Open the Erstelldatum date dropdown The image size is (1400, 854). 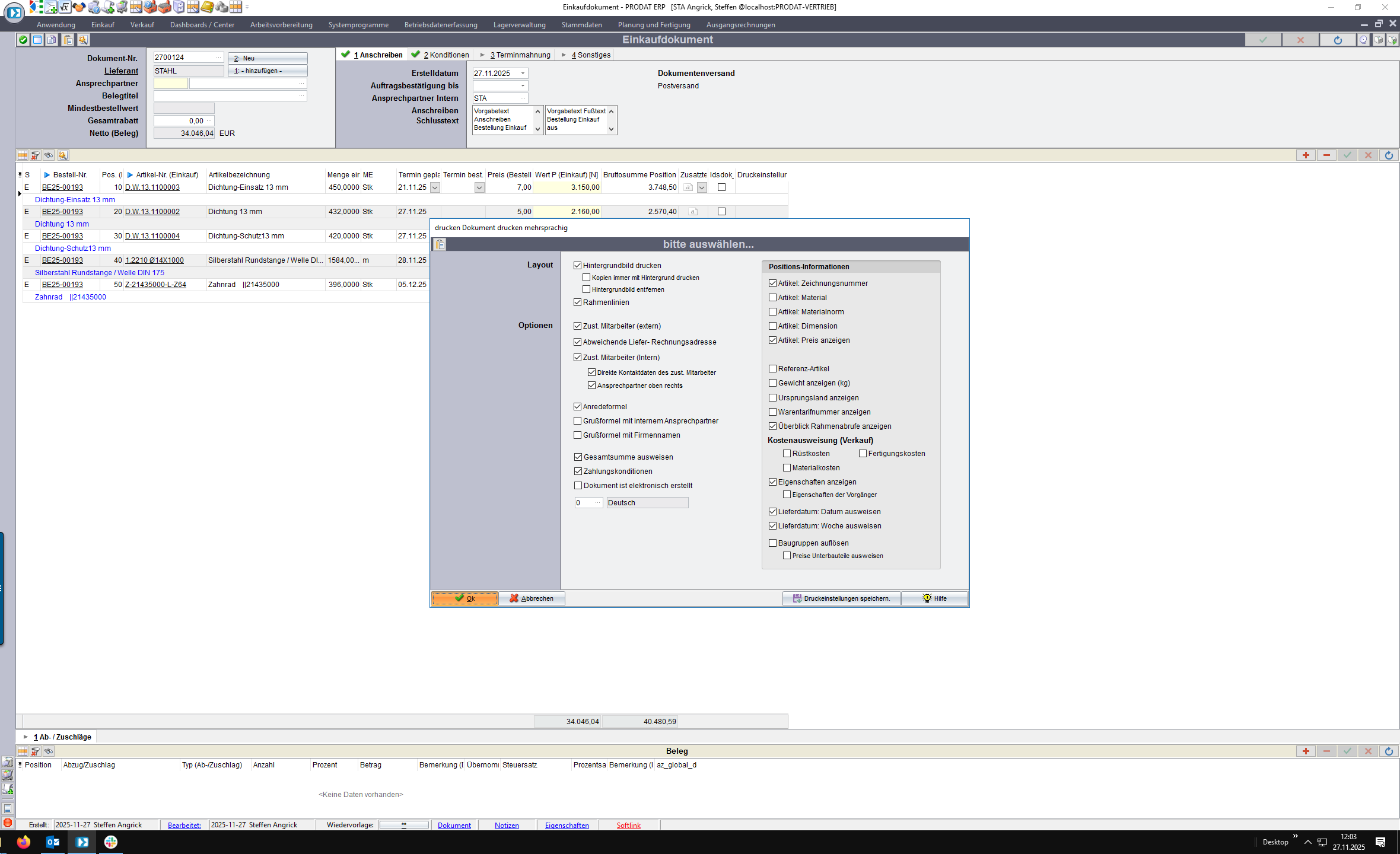click(523, 74)
